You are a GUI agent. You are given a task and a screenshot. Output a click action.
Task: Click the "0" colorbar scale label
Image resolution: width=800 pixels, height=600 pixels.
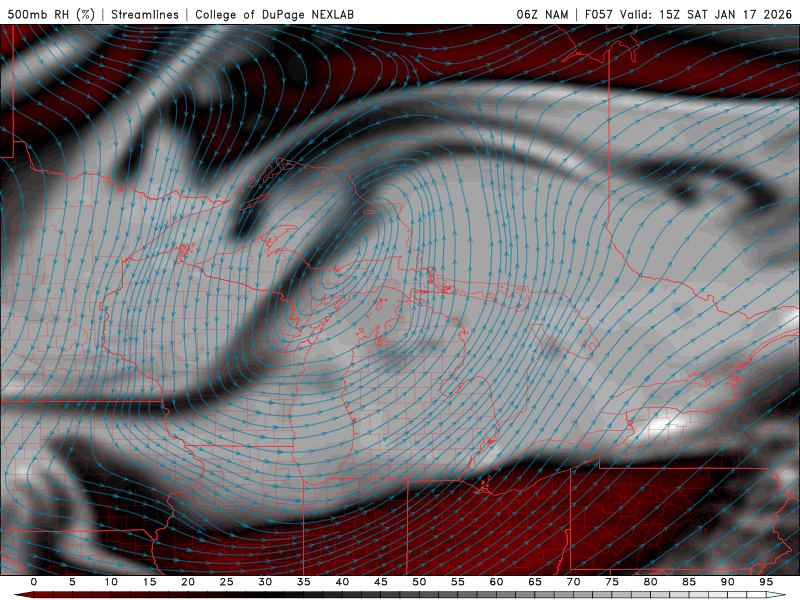(34, 582)
